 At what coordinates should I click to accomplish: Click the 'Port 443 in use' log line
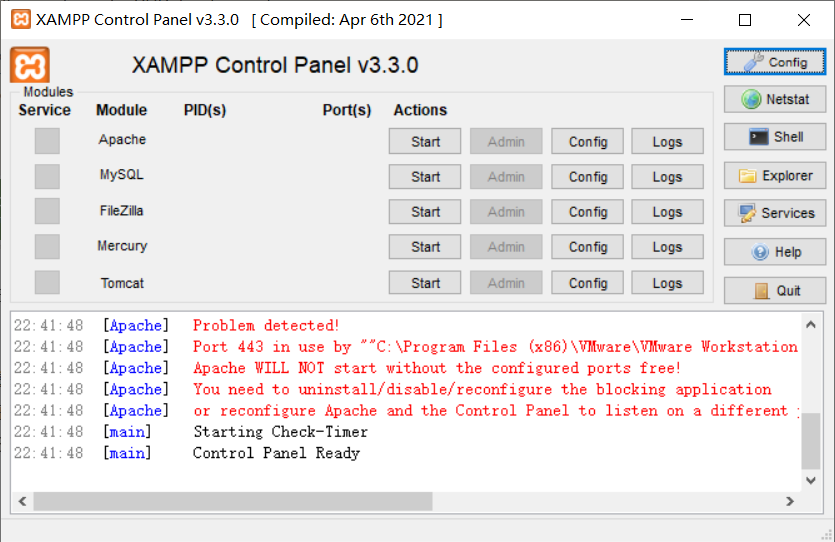[495, 347]
